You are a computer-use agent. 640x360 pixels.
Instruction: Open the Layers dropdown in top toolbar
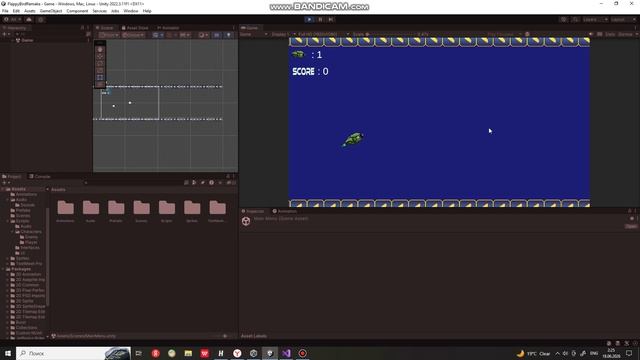tap(596, 19)
